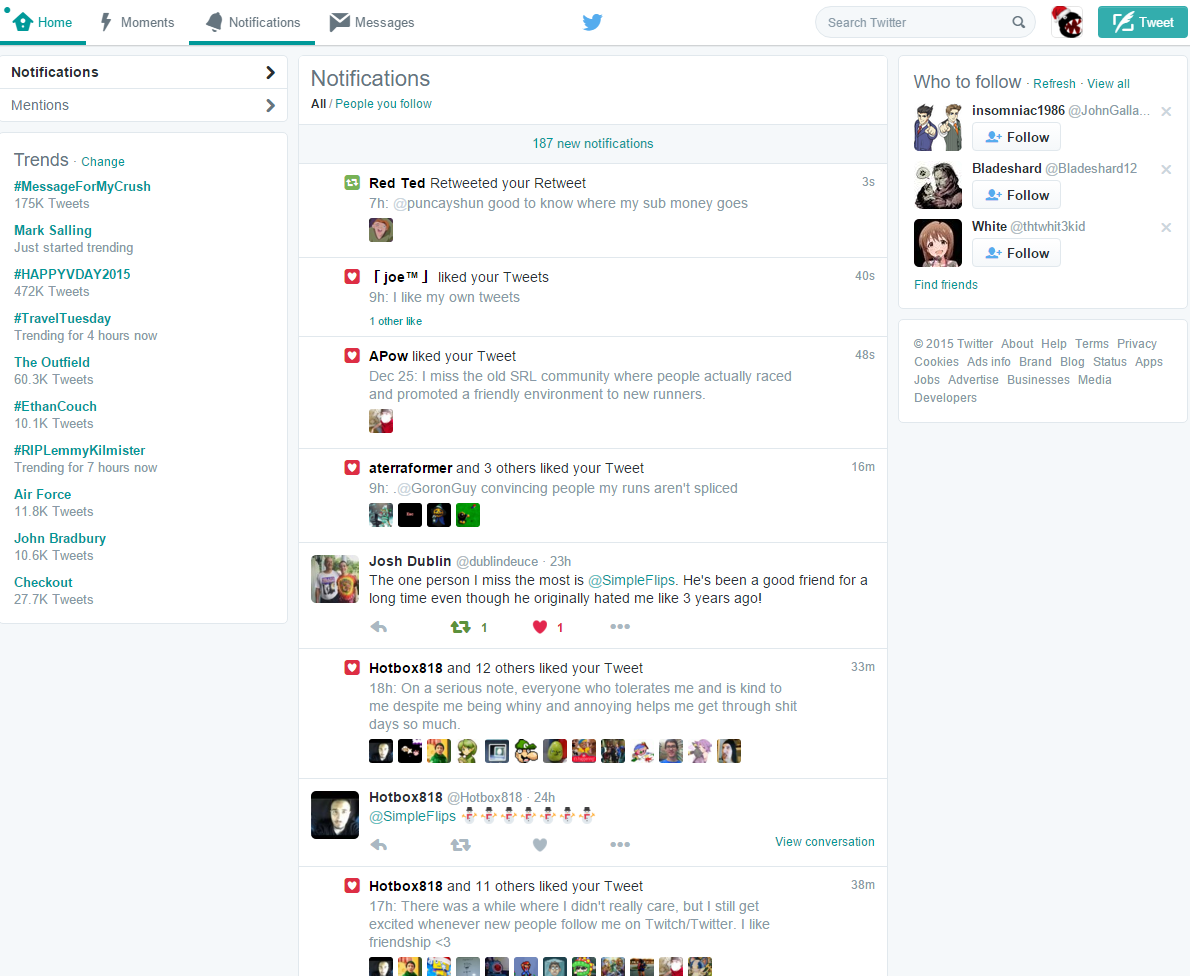Retweet Hotbox818's snowman tweet
Image resolution: width=1190 pixels, height=976 pixels.
[461, 845]
